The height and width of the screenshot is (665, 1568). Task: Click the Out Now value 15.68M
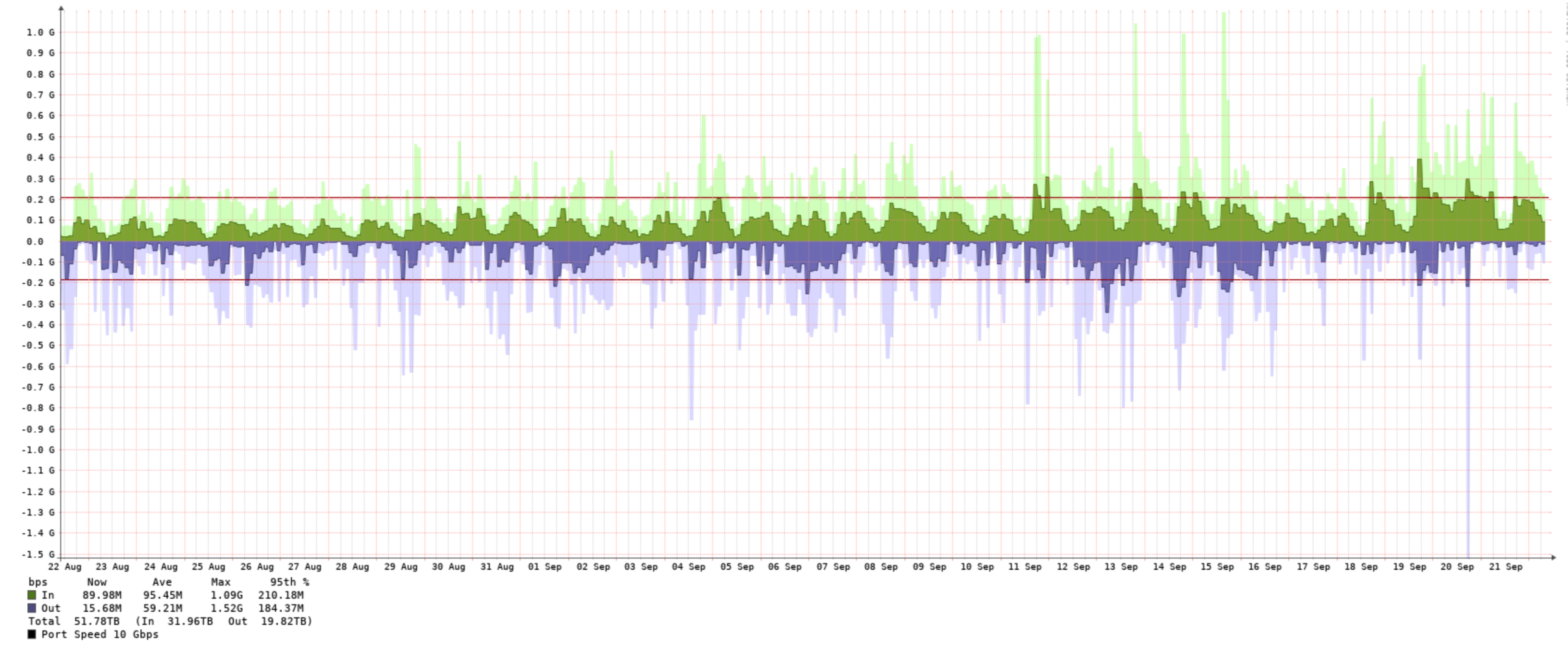tap(102, 609)
